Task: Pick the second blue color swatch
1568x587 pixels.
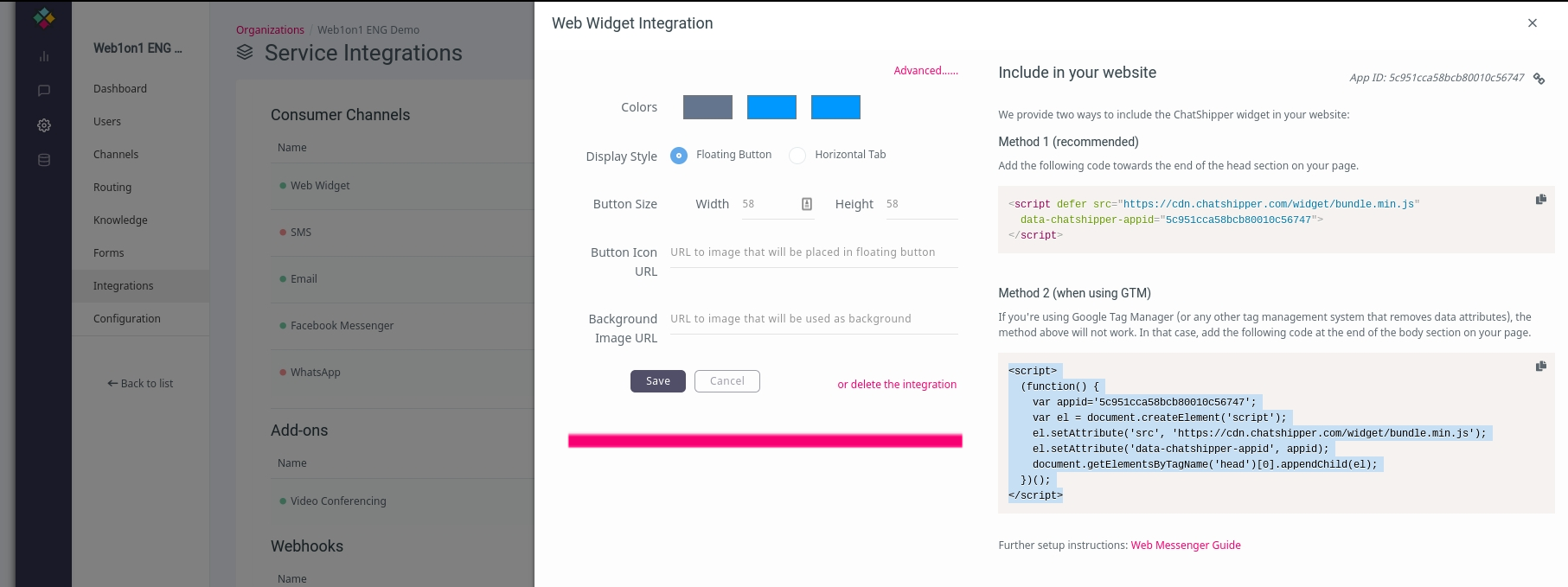Action: coord(771,107)
